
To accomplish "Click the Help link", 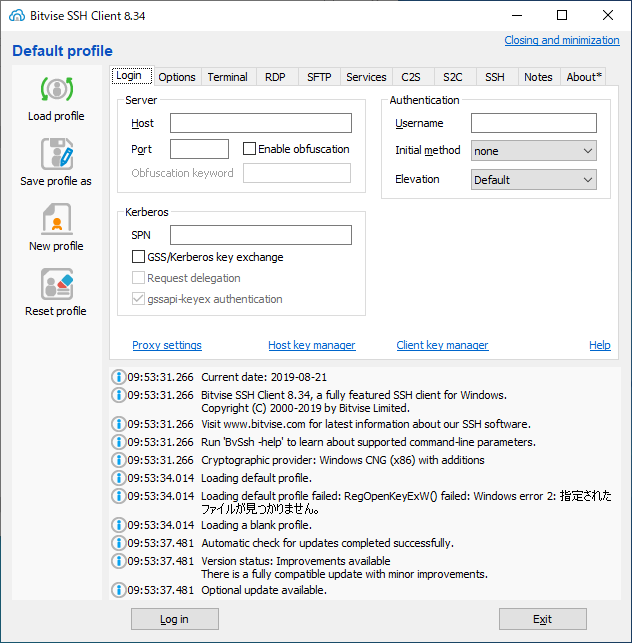I will pyautogui.click(x=600, y=345).
